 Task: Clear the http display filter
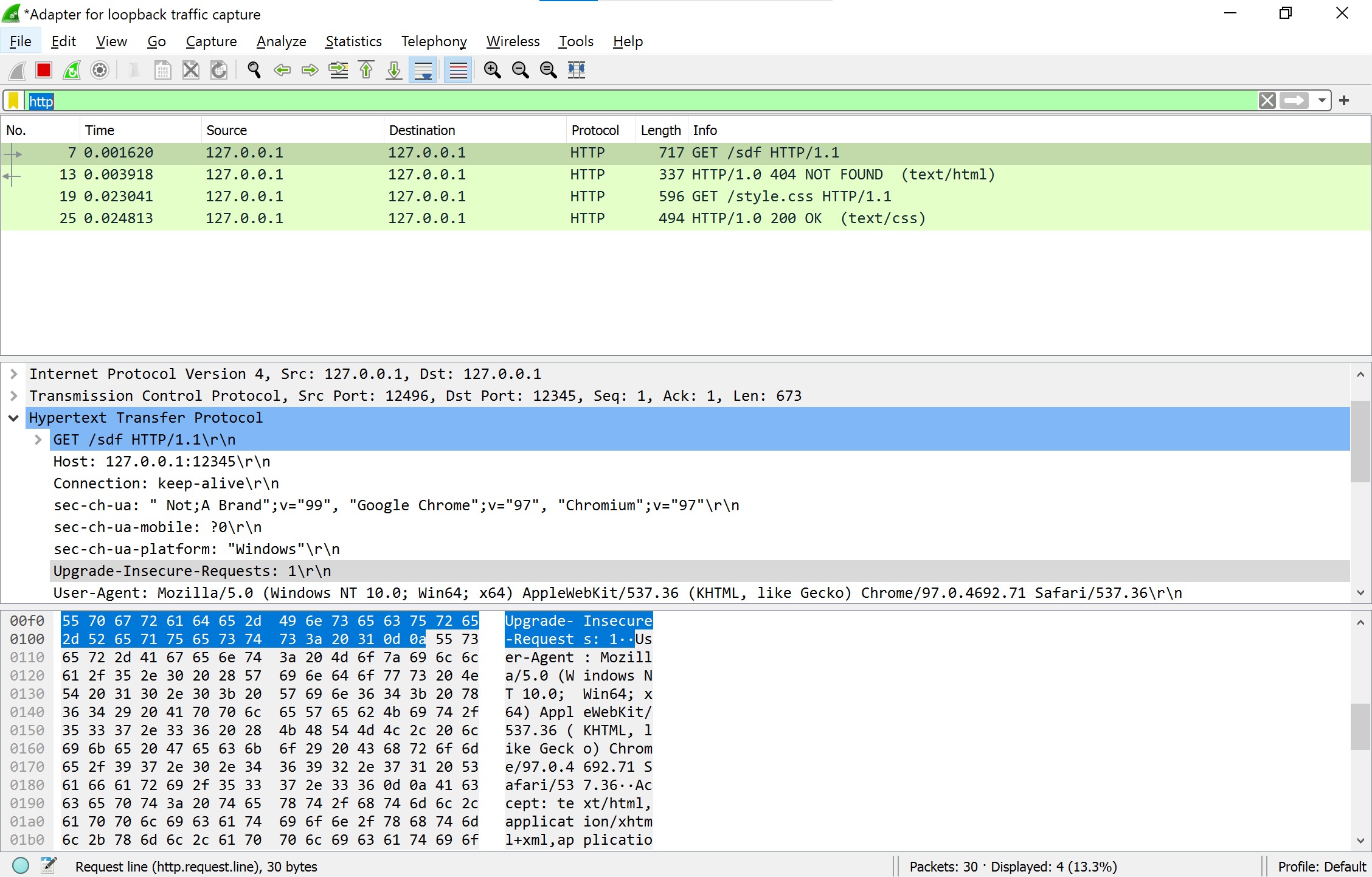click(x=1267, y=100)
